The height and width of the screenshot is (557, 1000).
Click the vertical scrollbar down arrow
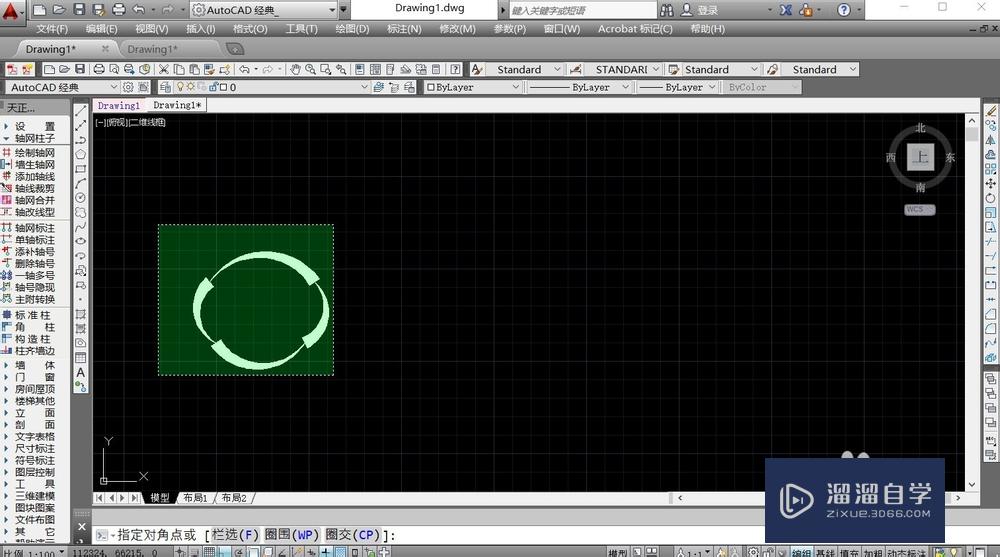(x=971, y=484)
